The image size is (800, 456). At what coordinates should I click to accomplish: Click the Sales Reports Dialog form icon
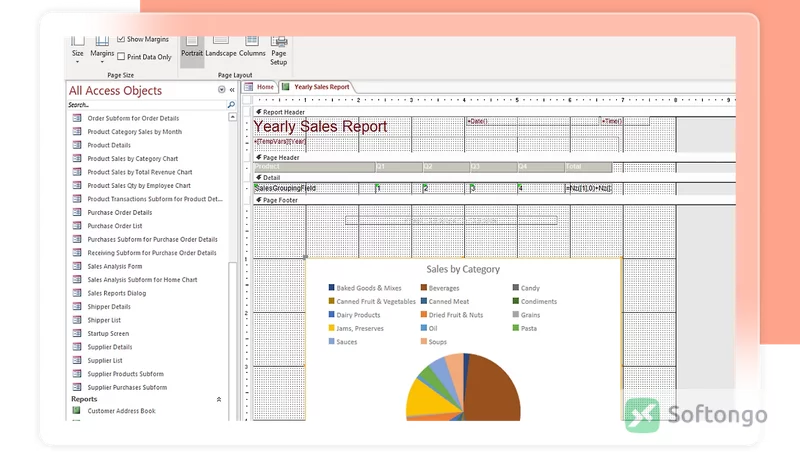(77, 293)
